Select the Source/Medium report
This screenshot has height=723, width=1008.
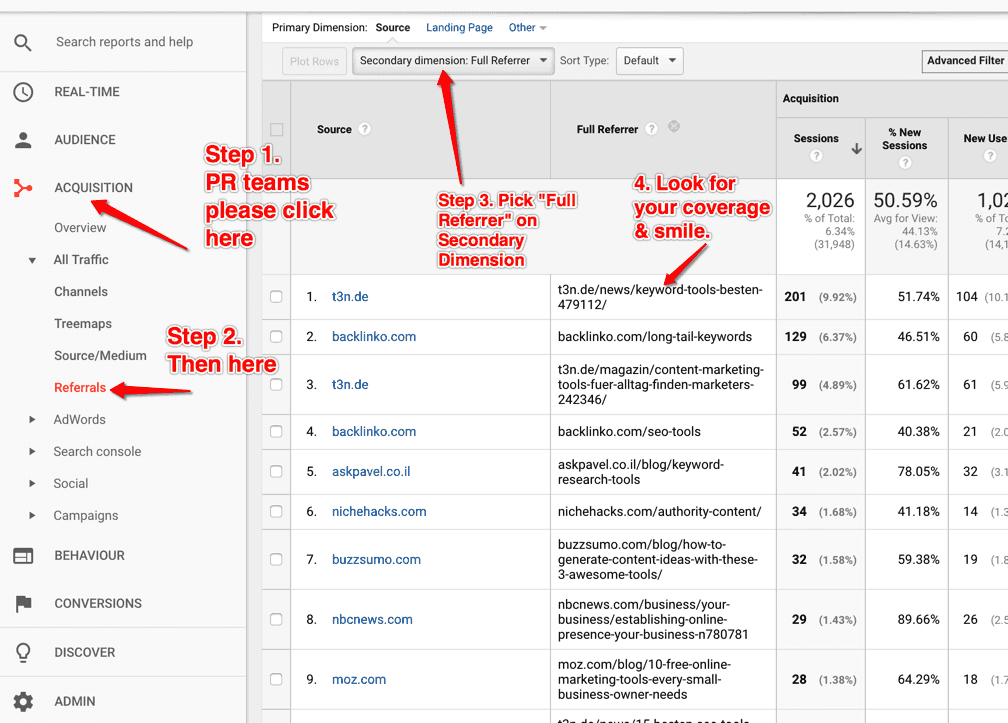(100, 355)
